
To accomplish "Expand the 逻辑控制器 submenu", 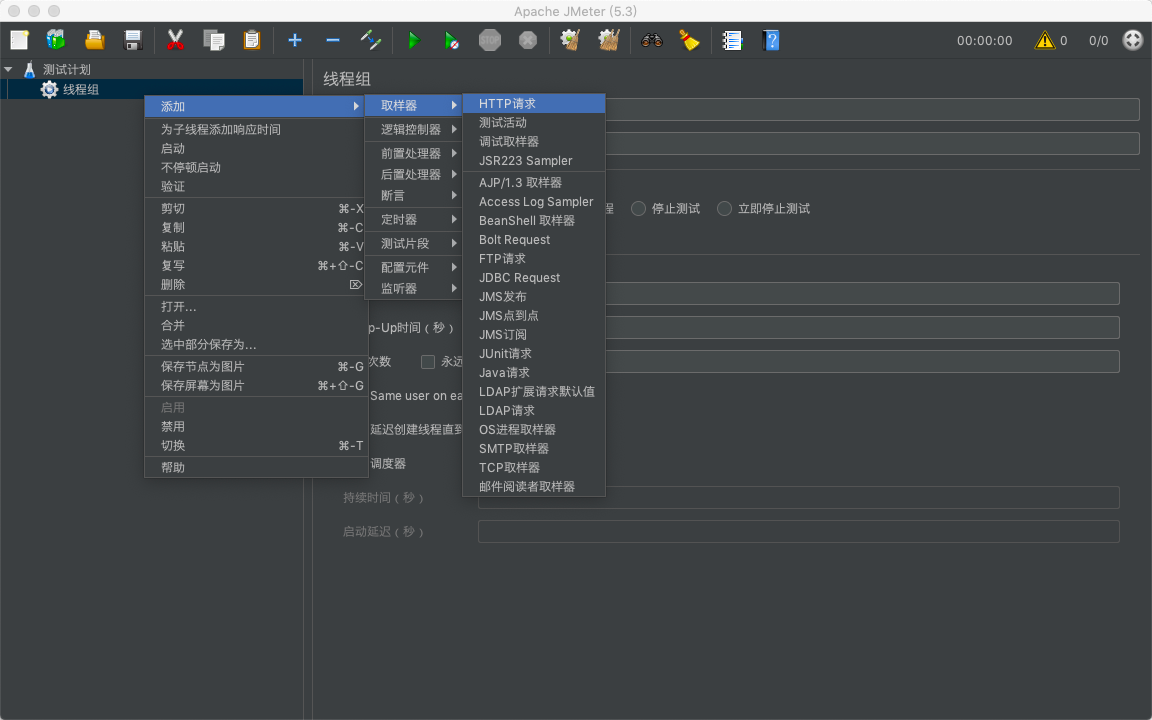I will pos(414,129).
